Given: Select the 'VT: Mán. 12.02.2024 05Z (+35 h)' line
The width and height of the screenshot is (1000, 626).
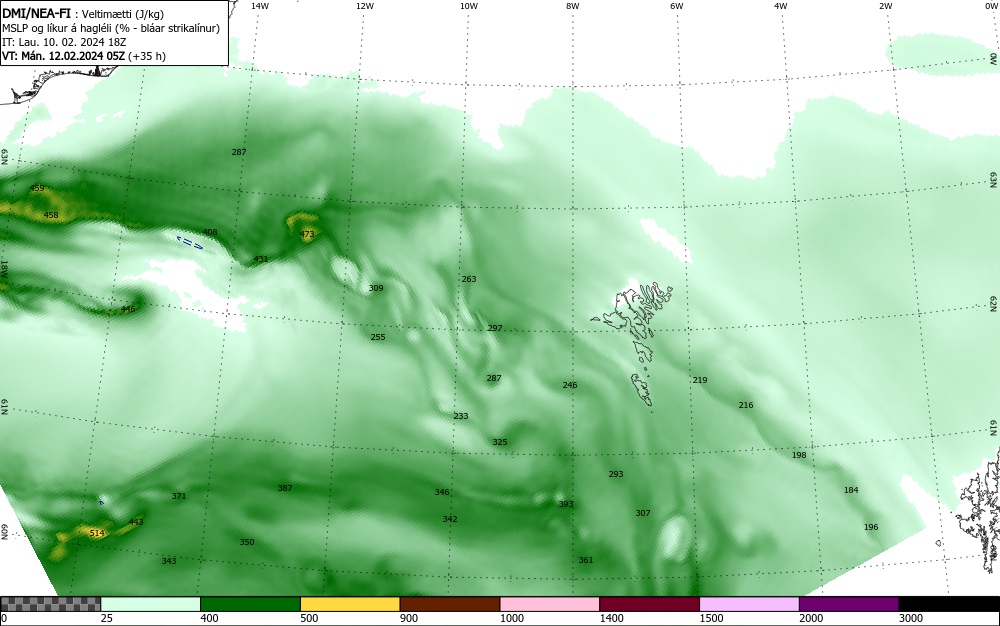Looking at the screenshot, I should tap(84, 56).
